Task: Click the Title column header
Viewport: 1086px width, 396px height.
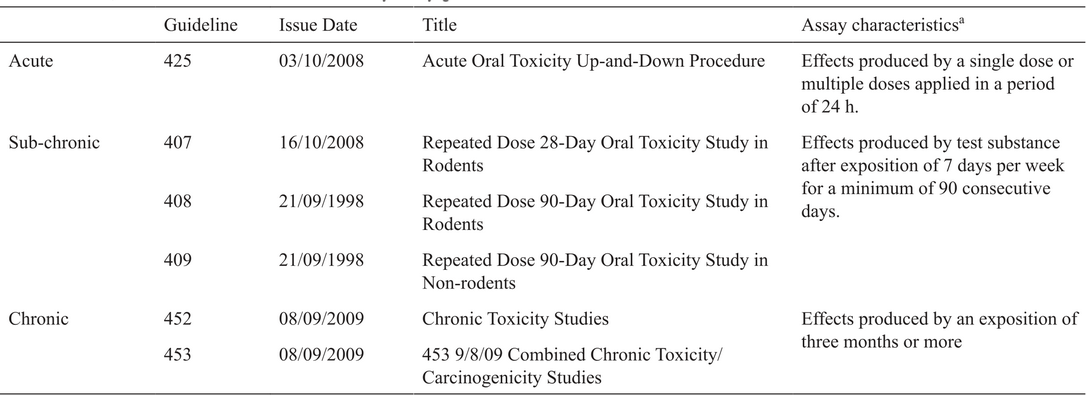Action: pyautogui.click(x=440, y=26)
